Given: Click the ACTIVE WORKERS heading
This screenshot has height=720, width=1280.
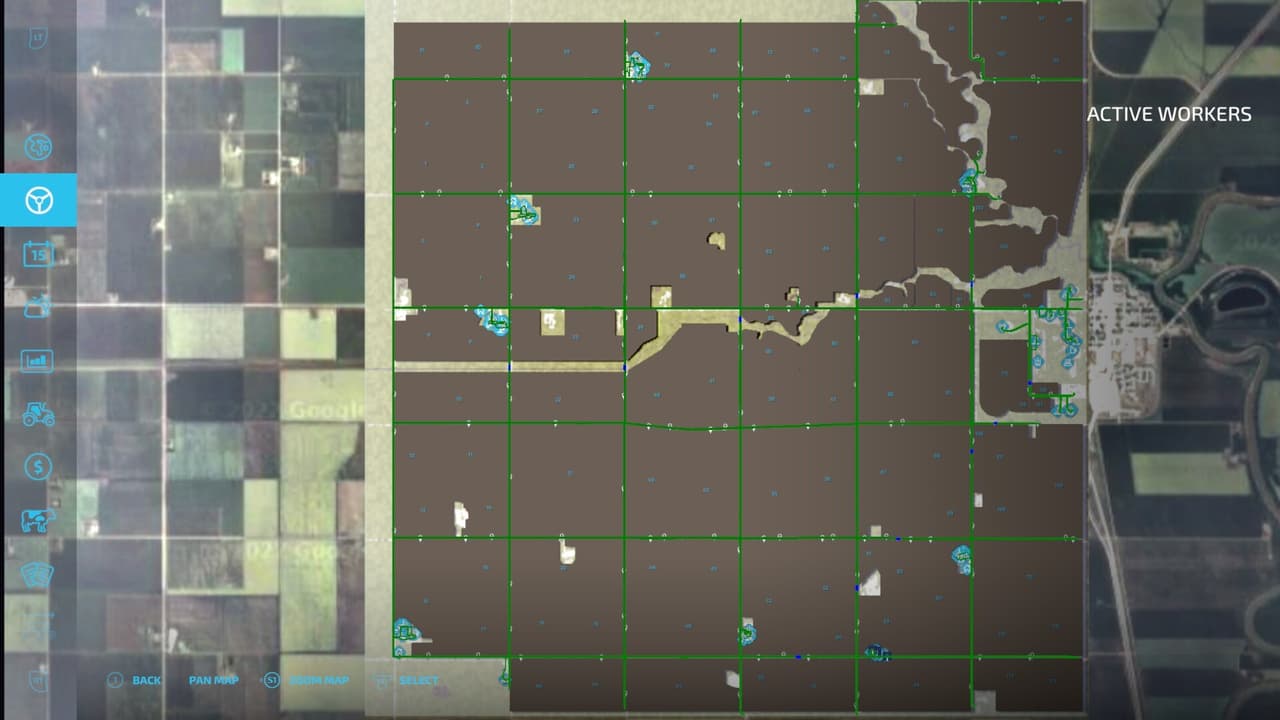Looking at the screenshot, I should (1169, 114).
